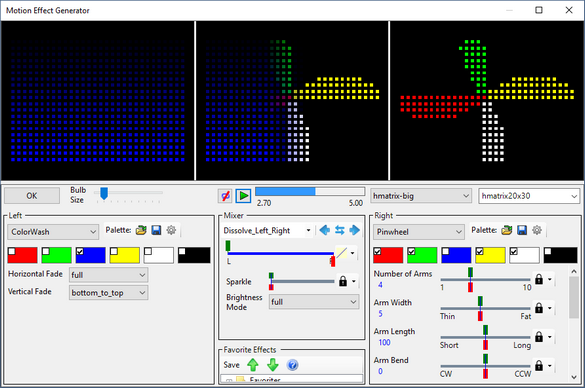The width and height of the screenshot is (585, 388).
Task: Enable Left green color checkbox
Action: click(x=46, y=251)
